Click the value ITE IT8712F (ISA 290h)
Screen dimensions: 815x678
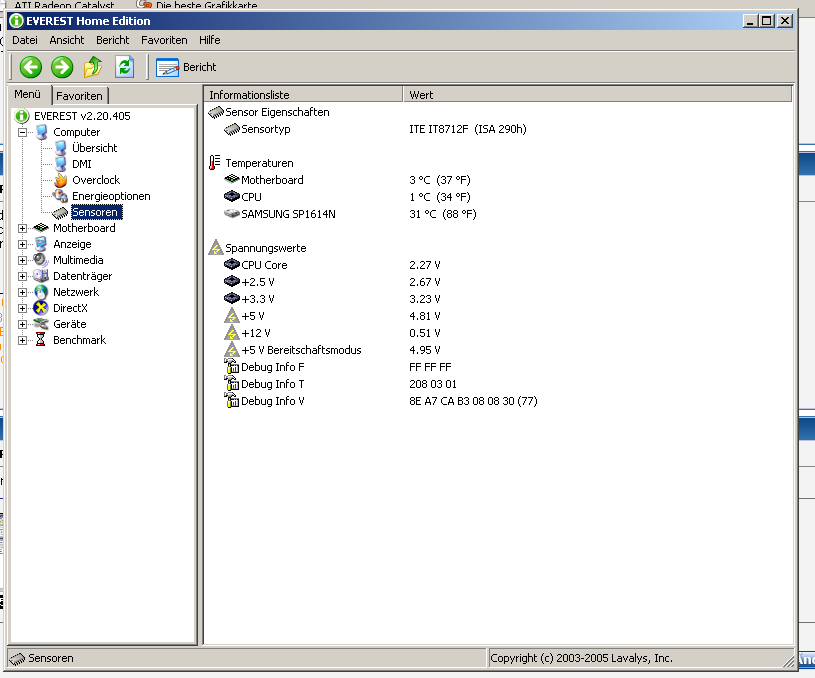[468, 129]
